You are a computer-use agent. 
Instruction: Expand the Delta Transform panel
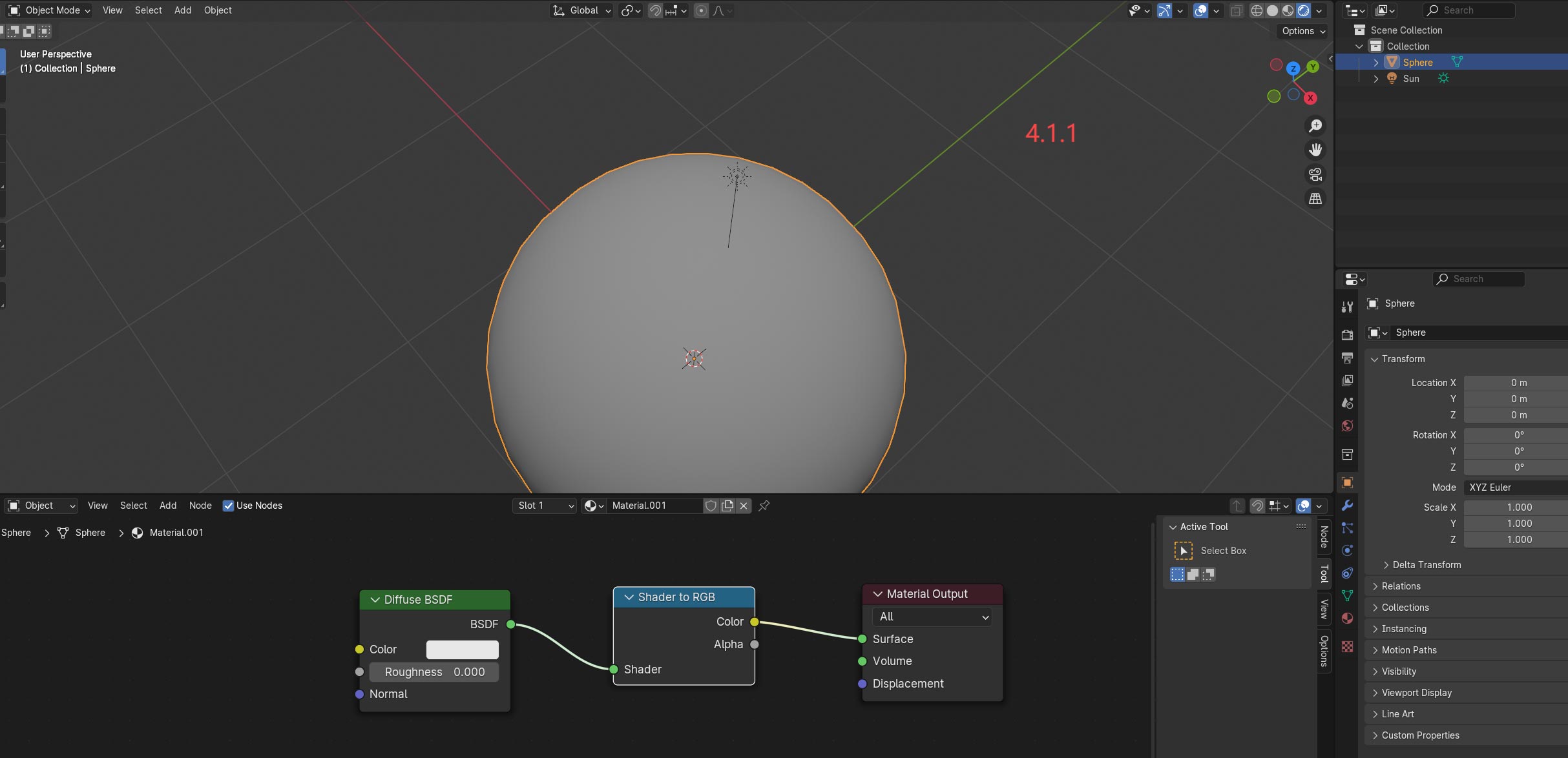(x=1427, y=565)
